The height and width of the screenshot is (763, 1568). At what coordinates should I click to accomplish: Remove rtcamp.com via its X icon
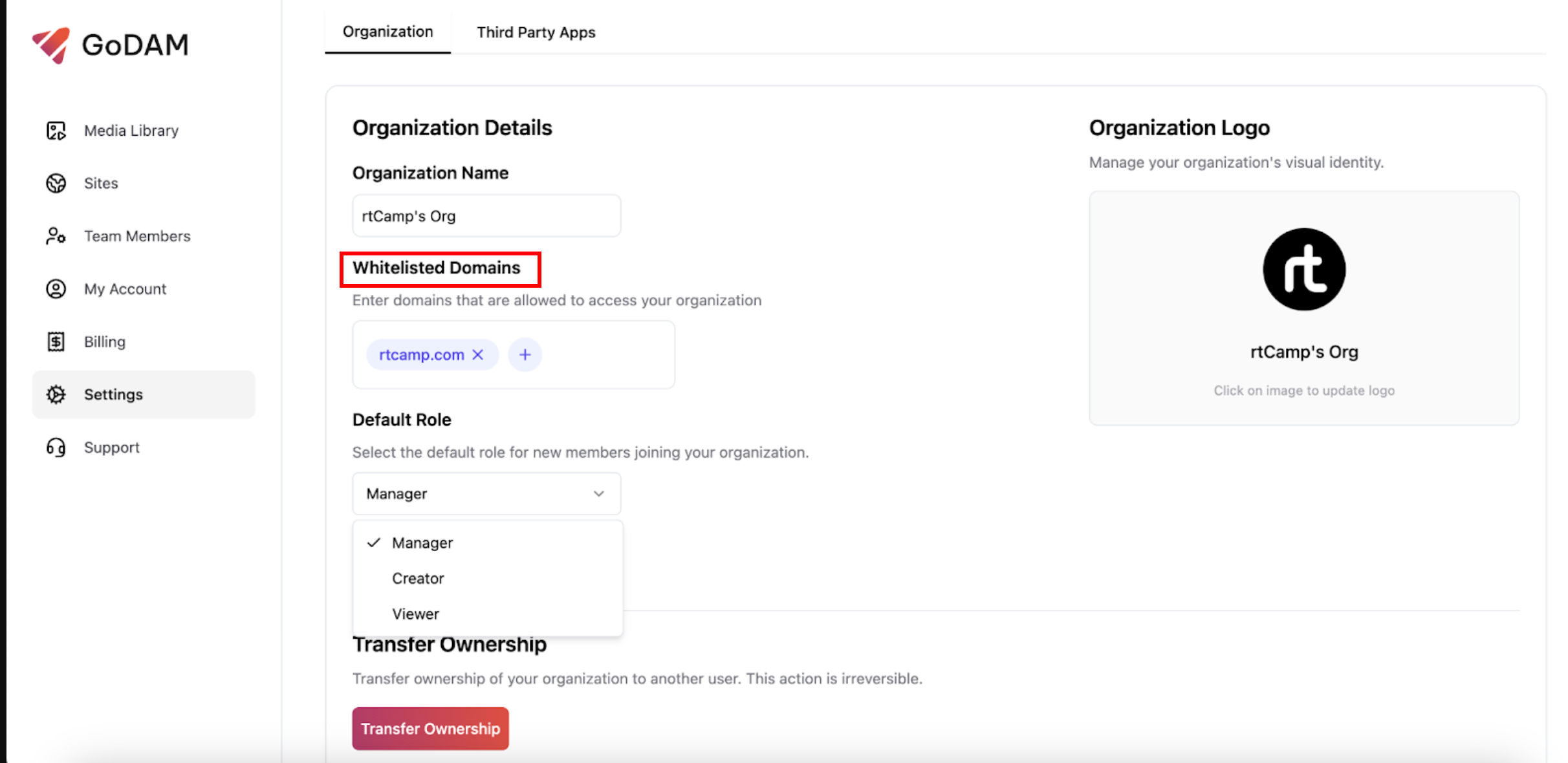[478, 354]
